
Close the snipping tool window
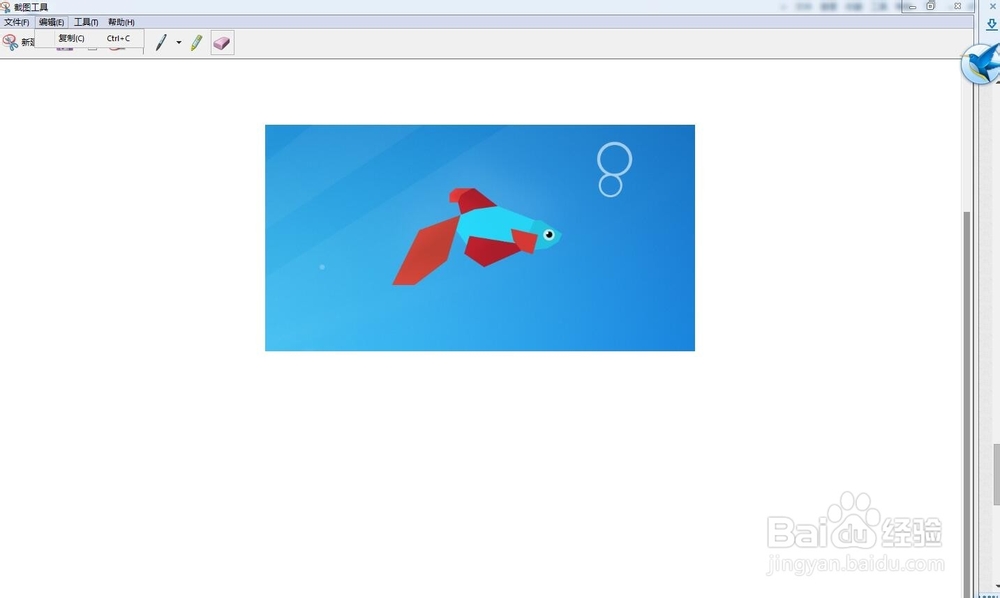tap(957, 6)
